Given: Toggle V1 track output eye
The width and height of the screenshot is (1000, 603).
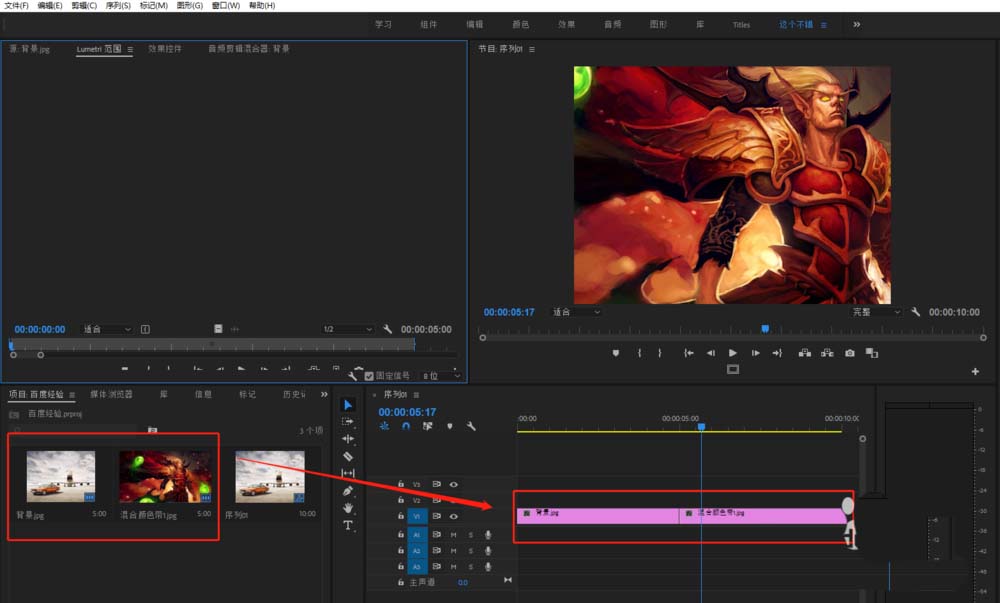Looking at the screenshot, I should [453, 516].
